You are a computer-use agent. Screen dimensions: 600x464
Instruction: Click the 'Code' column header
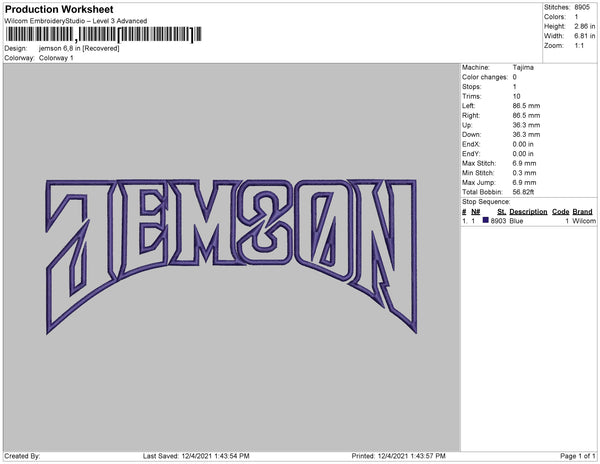tap(561, 212)
